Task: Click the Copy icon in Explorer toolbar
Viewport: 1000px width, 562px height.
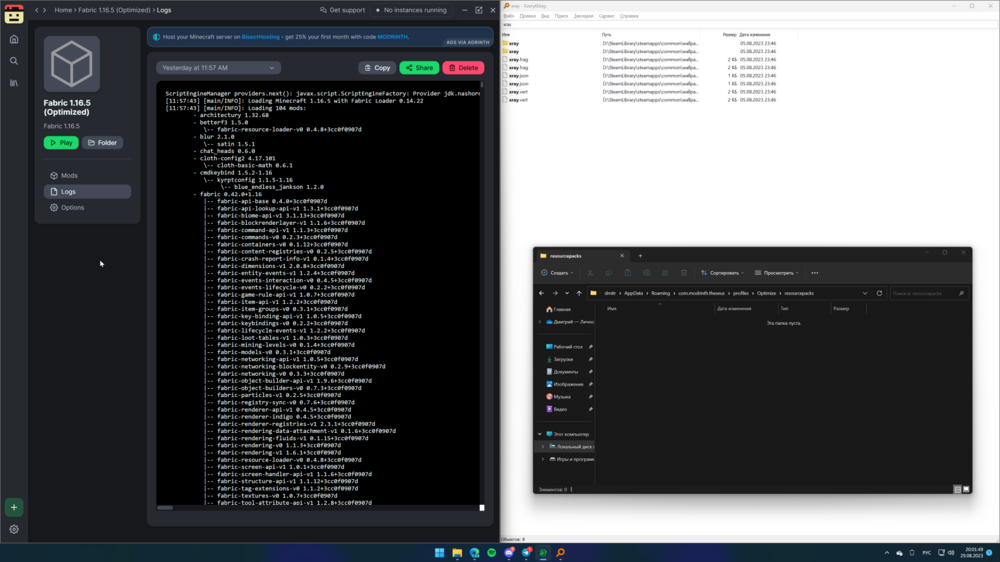Action: (609, 273)
